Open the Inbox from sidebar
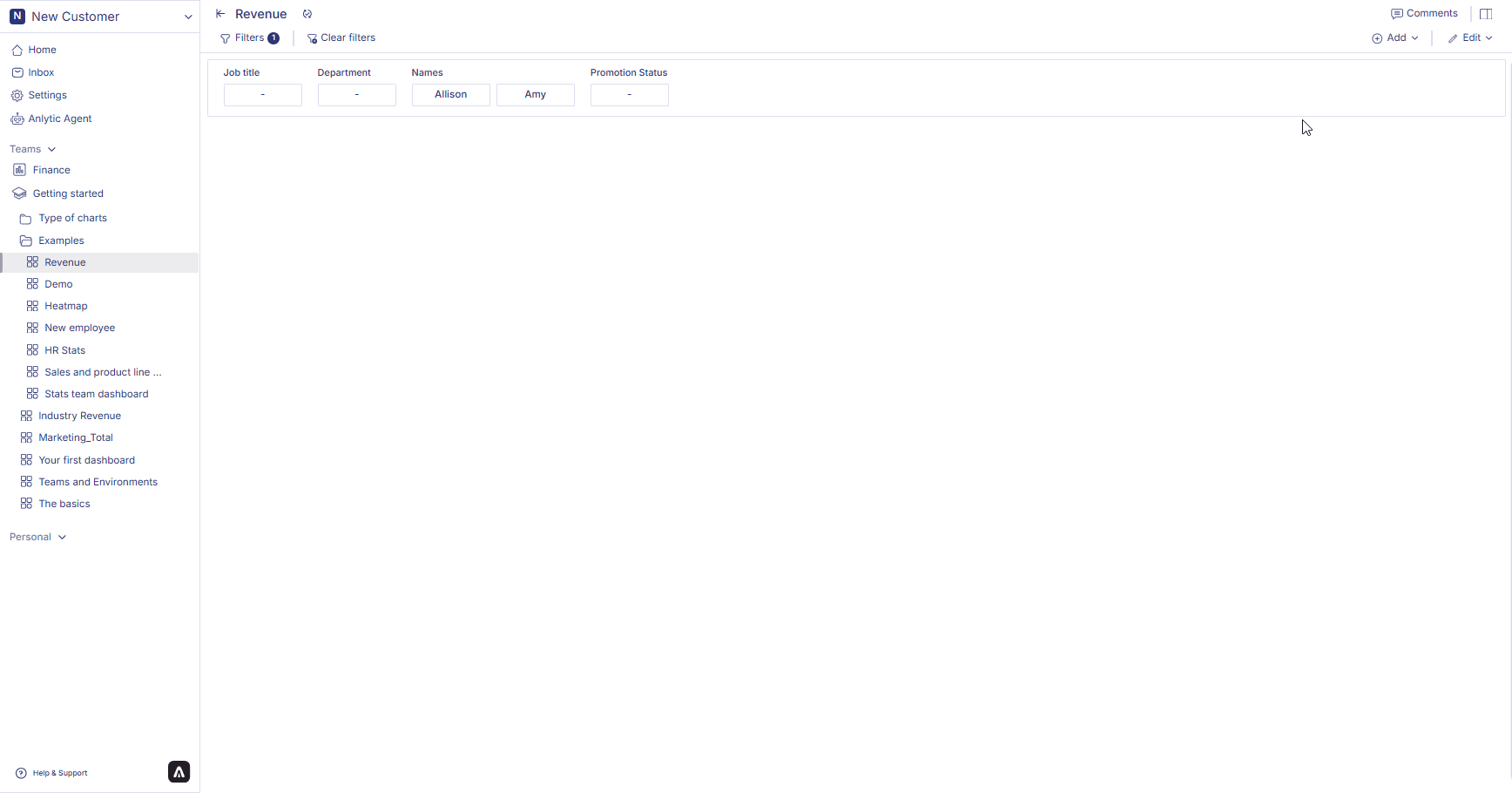 41,72
